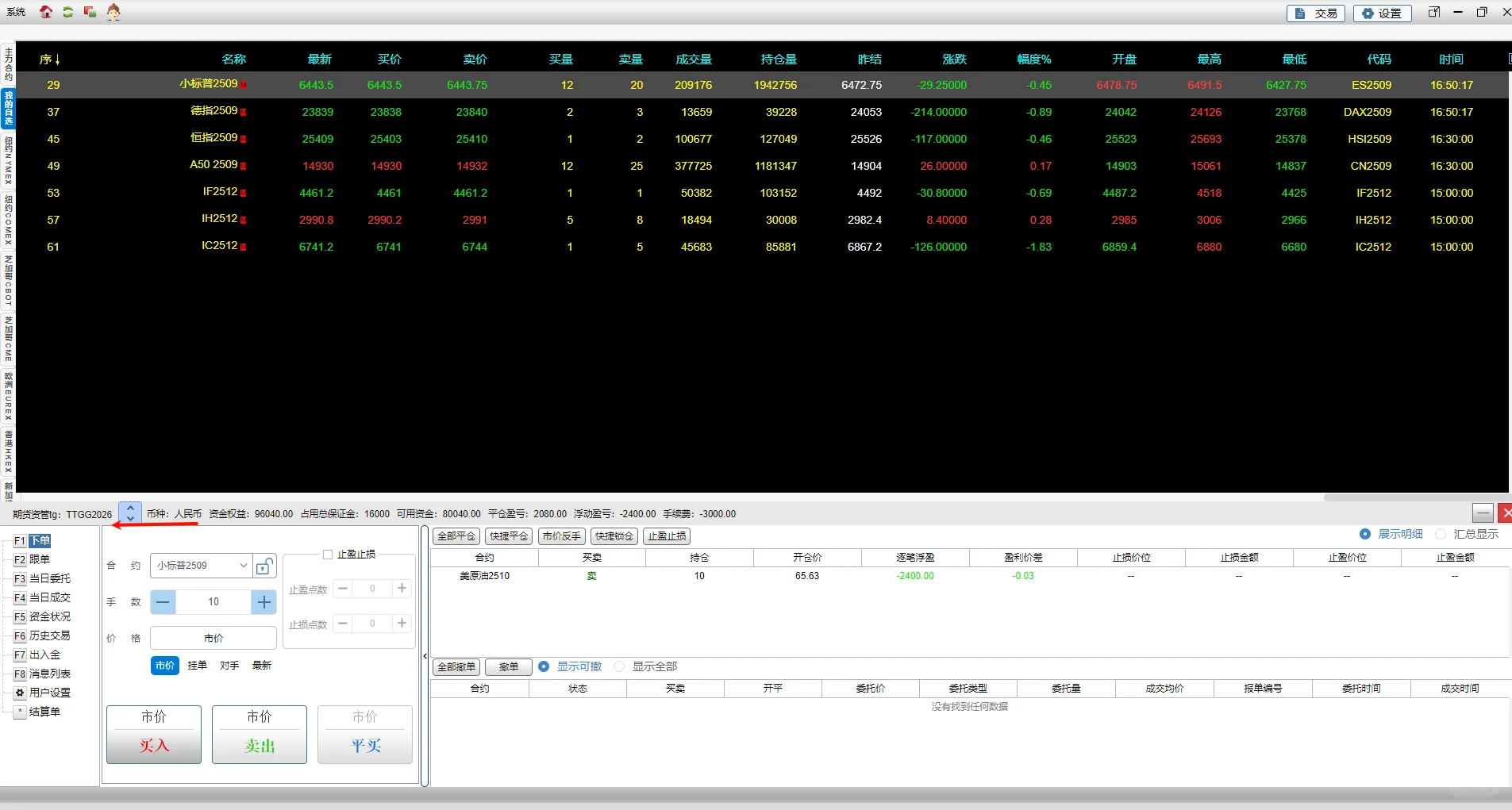Click the 全部撤单 cancel-all button
Viewport: 1512px width, 810px height.
tap(456, 667)
